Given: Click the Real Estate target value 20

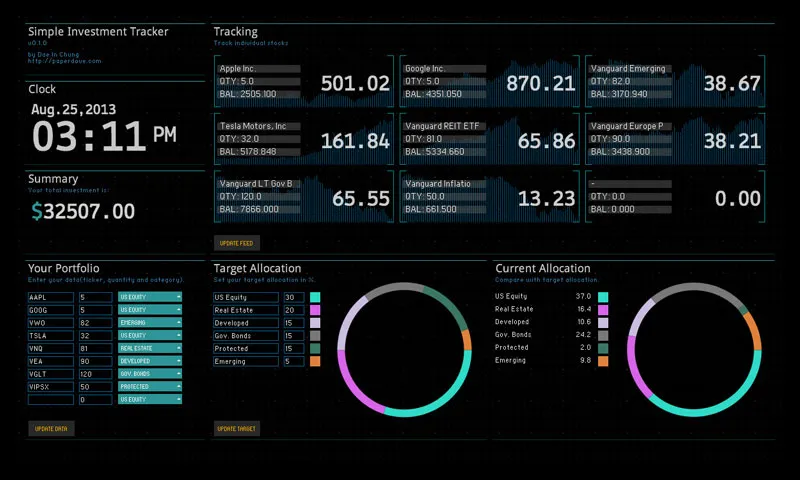Looking at the screenshot, I should (x=294, y=310).
